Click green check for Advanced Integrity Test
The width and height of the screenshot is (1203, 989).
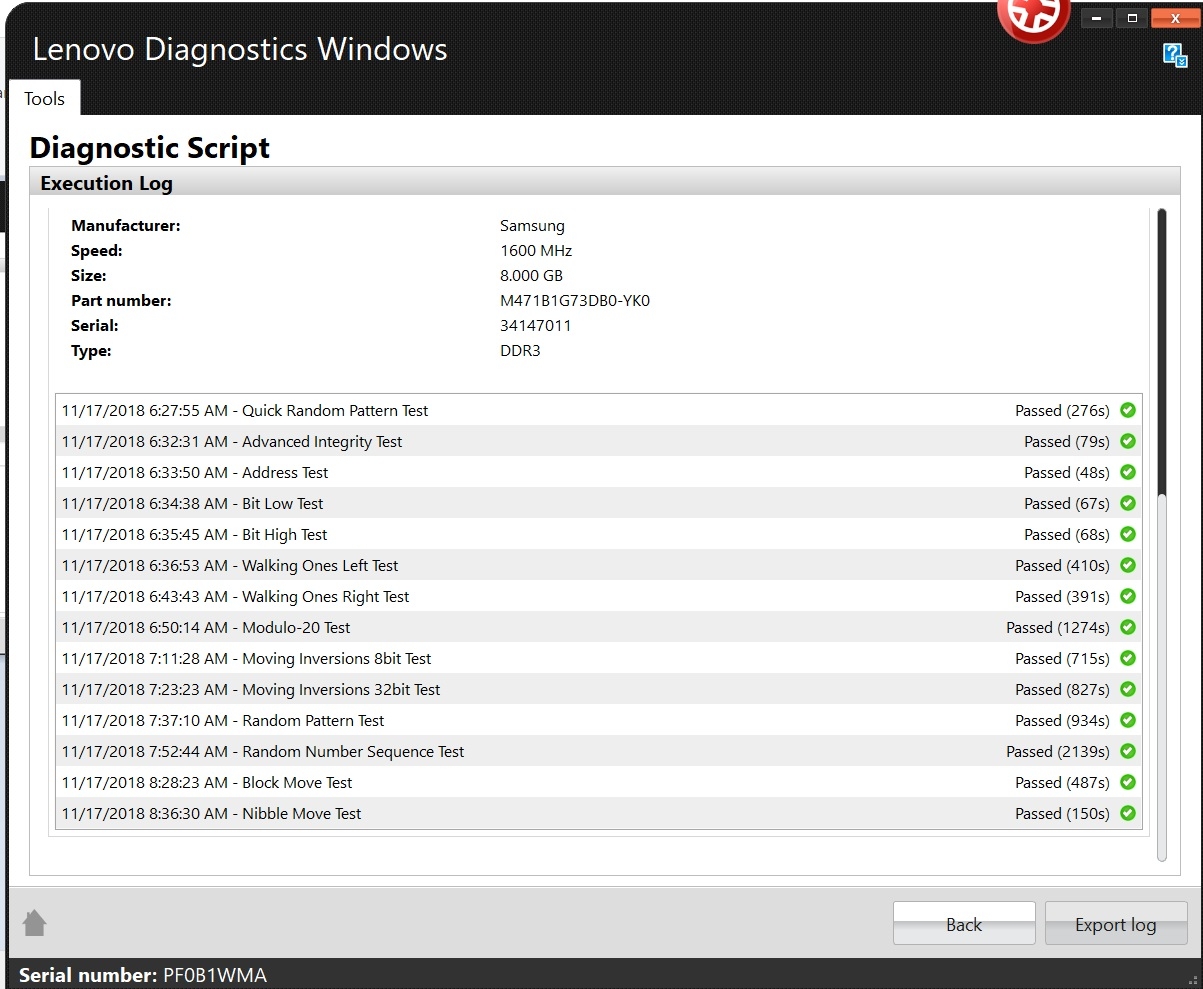click(1128, 441)
